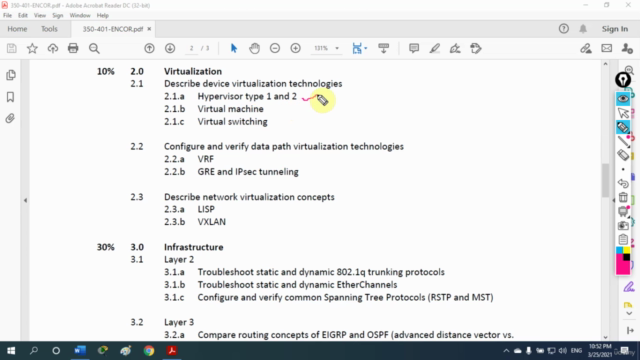Click the share with others person icon
This screenshot has height=360, width=640.
(x=627, y=49)
